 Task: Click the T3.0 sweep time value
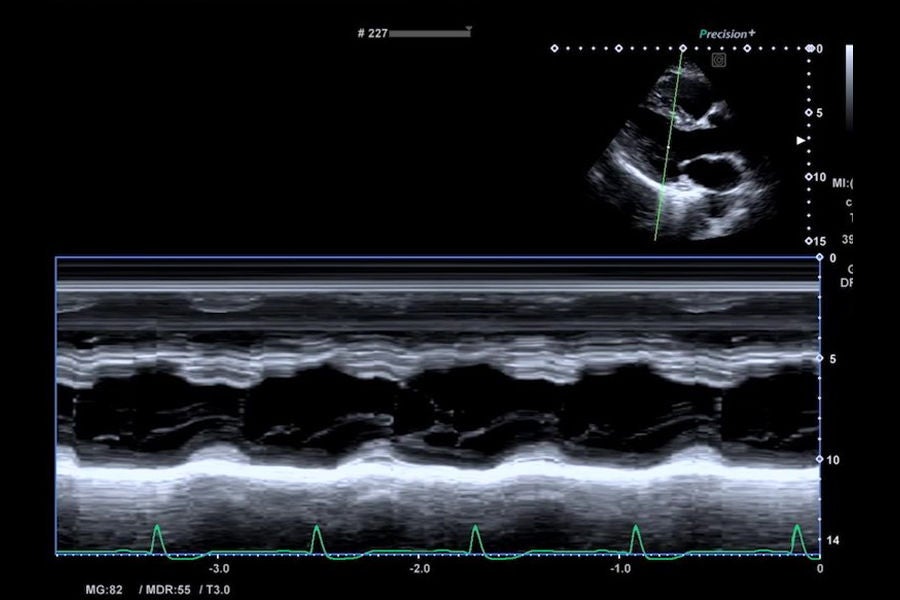tap(218, 590)
